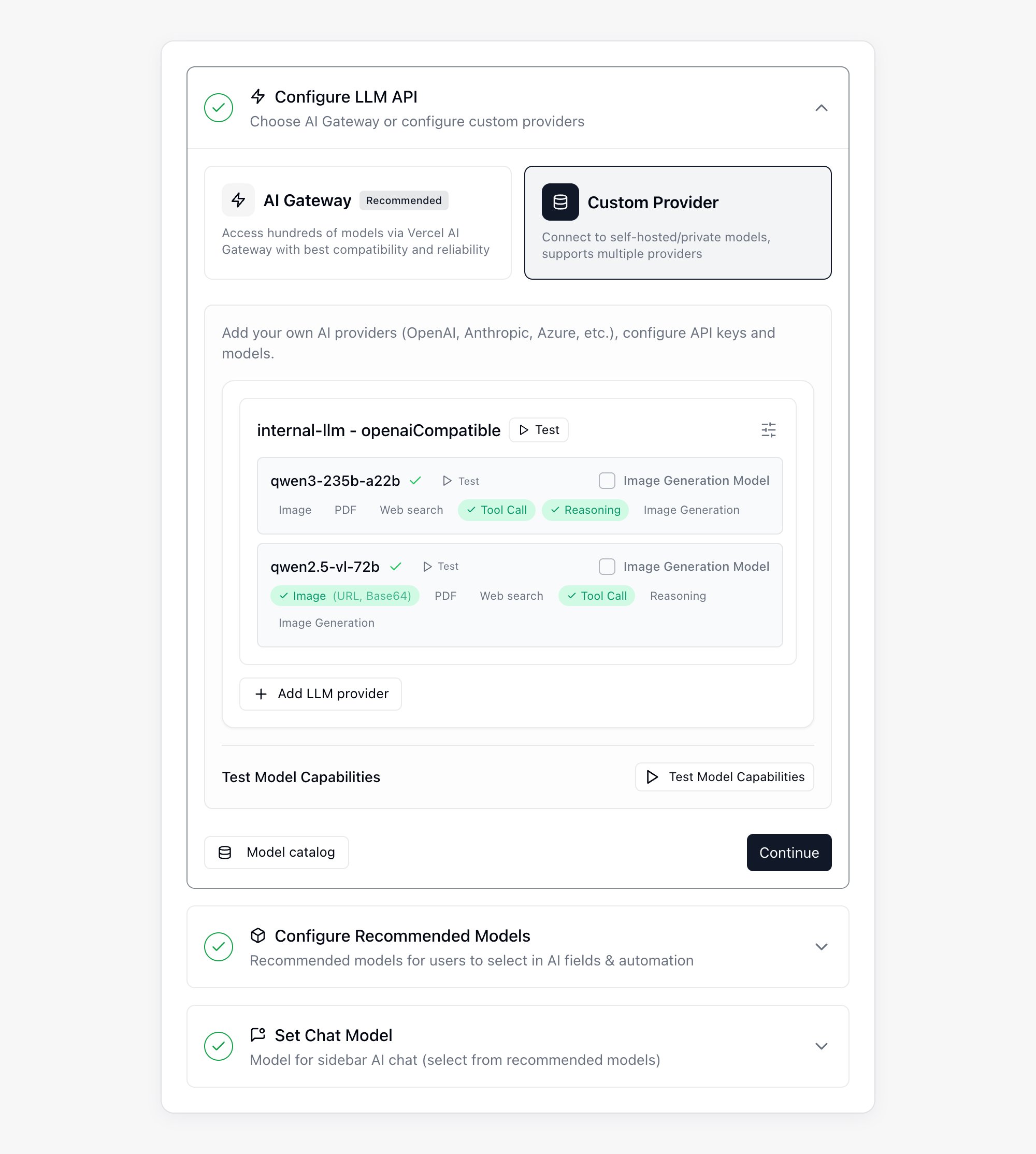Toggle Reasoning tag on qwen3-235b-a22b

585,510
